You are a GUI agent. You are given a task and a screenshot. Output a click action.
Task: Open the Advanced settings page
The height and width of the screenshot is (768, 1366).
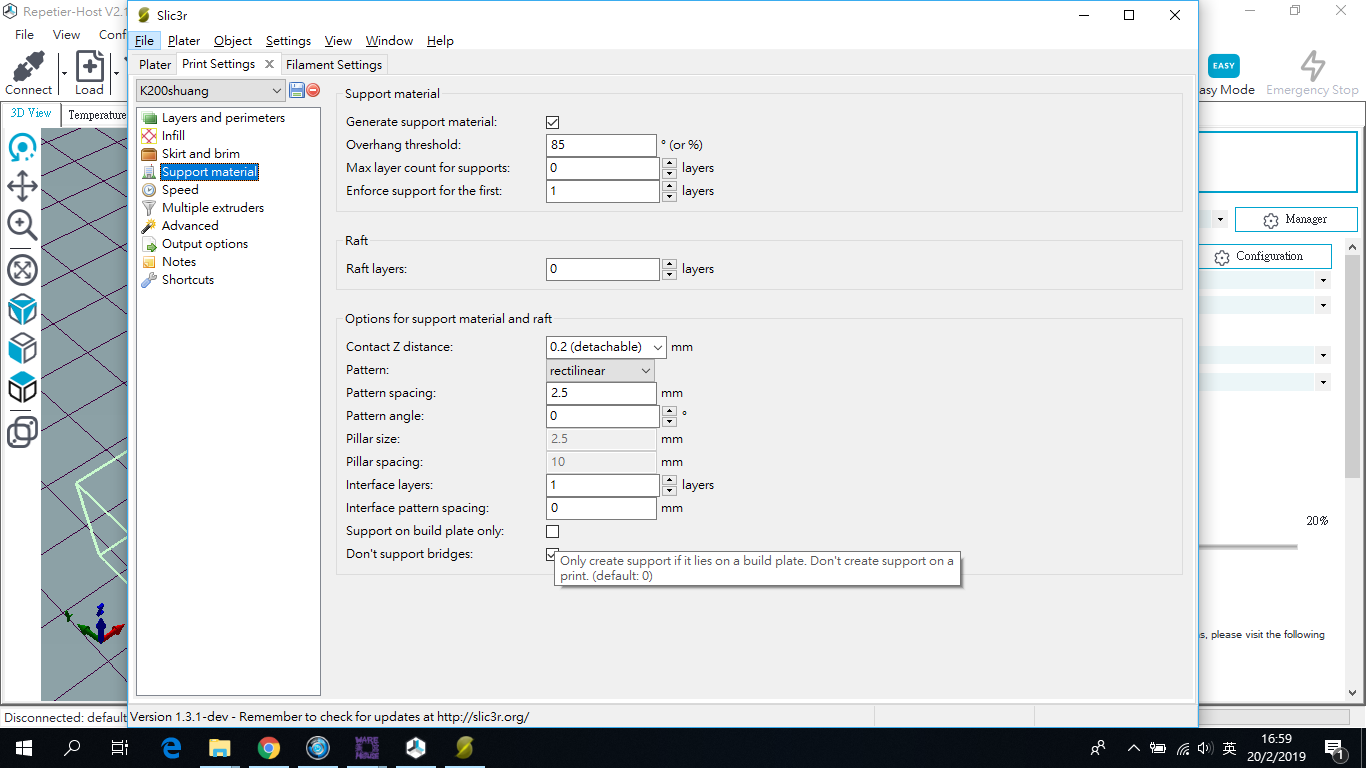pyautogui.click(x=190, y=226)
